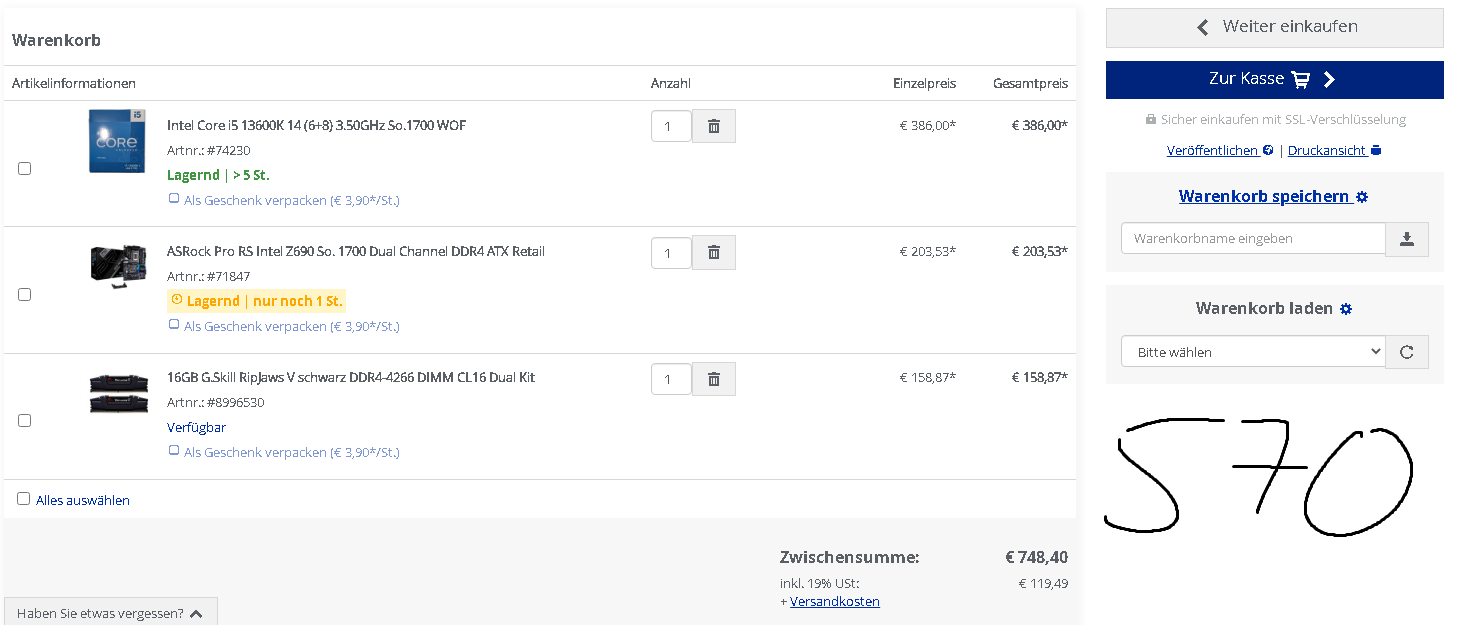Select the ASRock motherboard row checkbox
1457x625 pixels.
25,294
